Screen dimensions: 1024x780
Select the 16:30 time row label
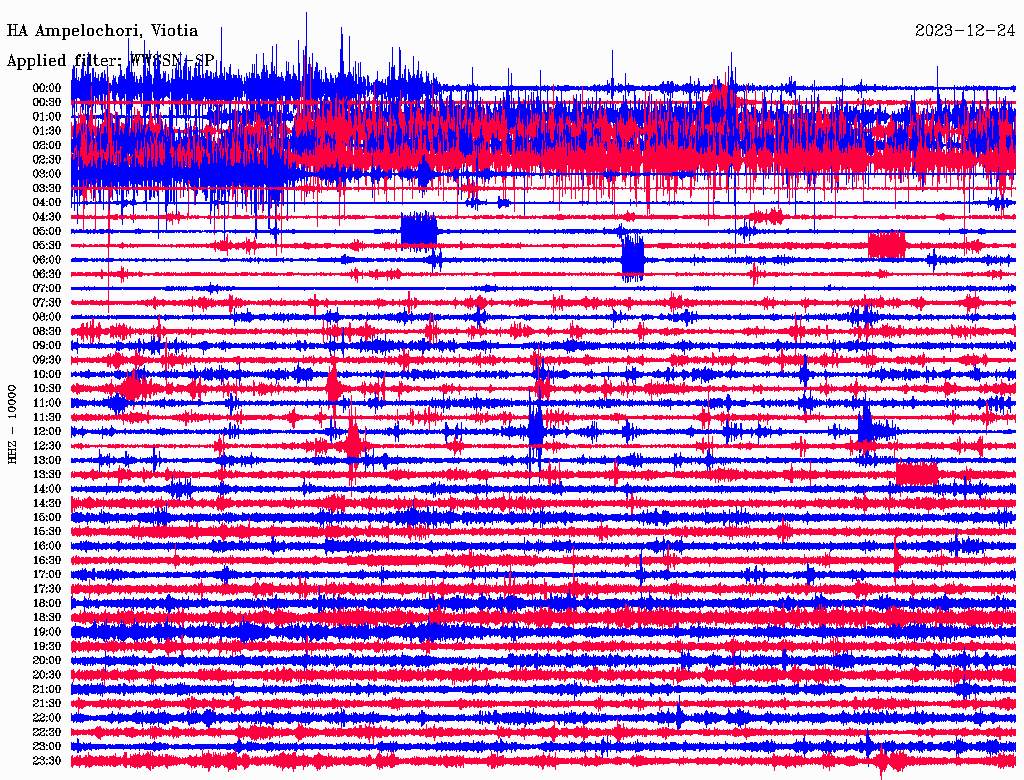(47, 561)
